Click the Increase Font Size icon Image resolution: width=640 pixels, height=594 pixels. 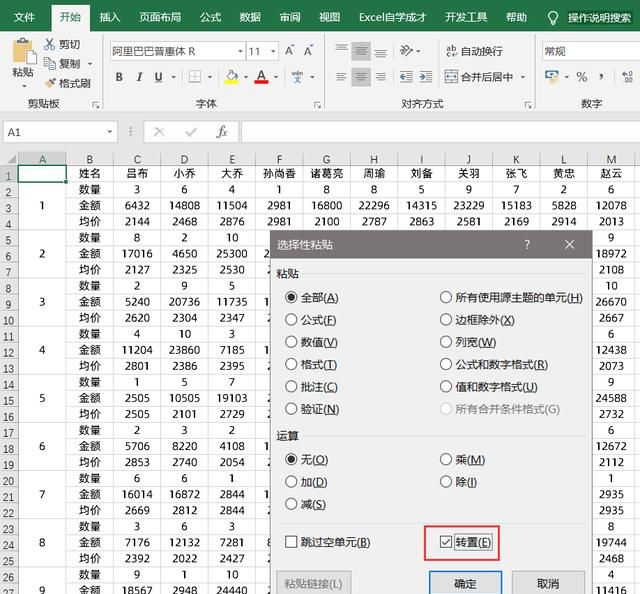pyautogui.click(x=289, y=51)
